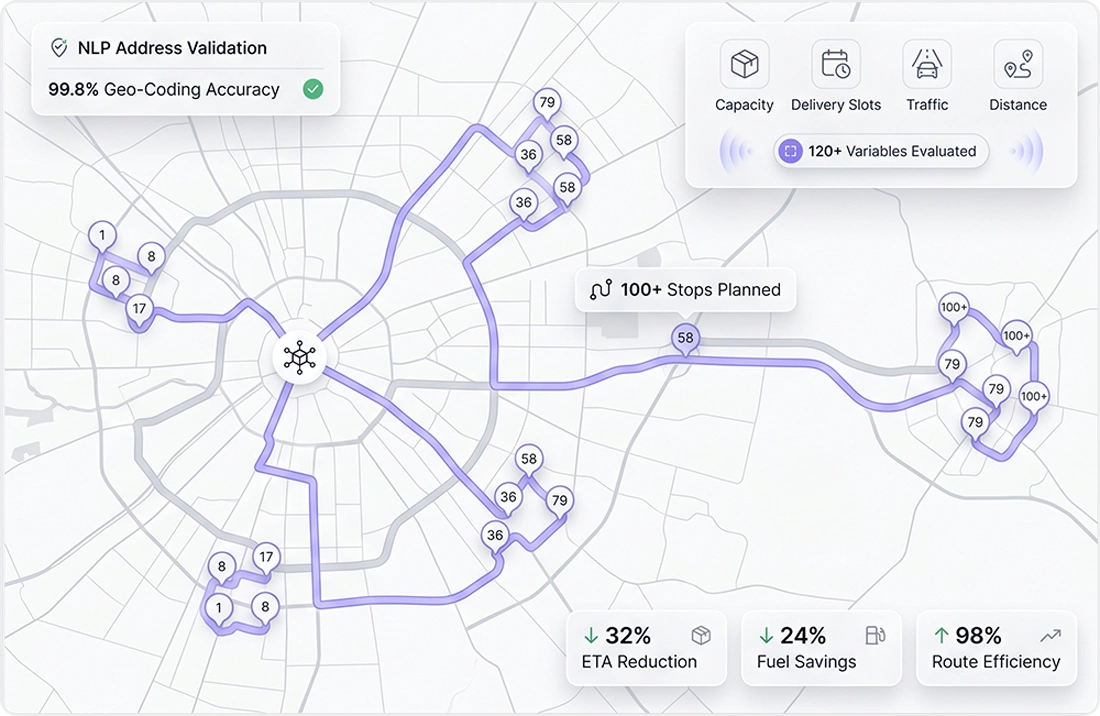Click the Delivery Slots label
Viewport: 1100px width, 716px height.
coord(836,105)
